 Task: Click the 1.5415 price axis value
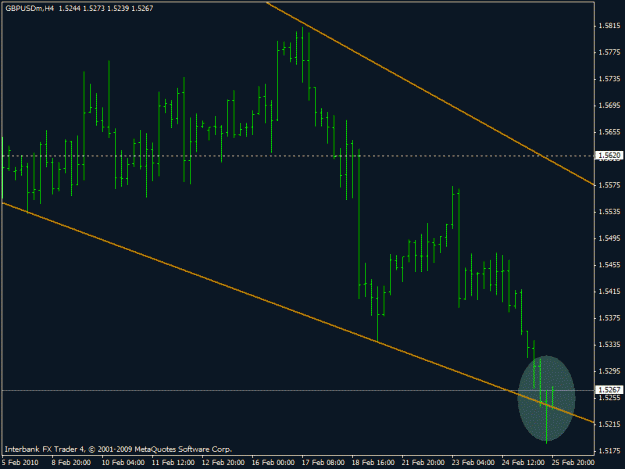(609, 291)
